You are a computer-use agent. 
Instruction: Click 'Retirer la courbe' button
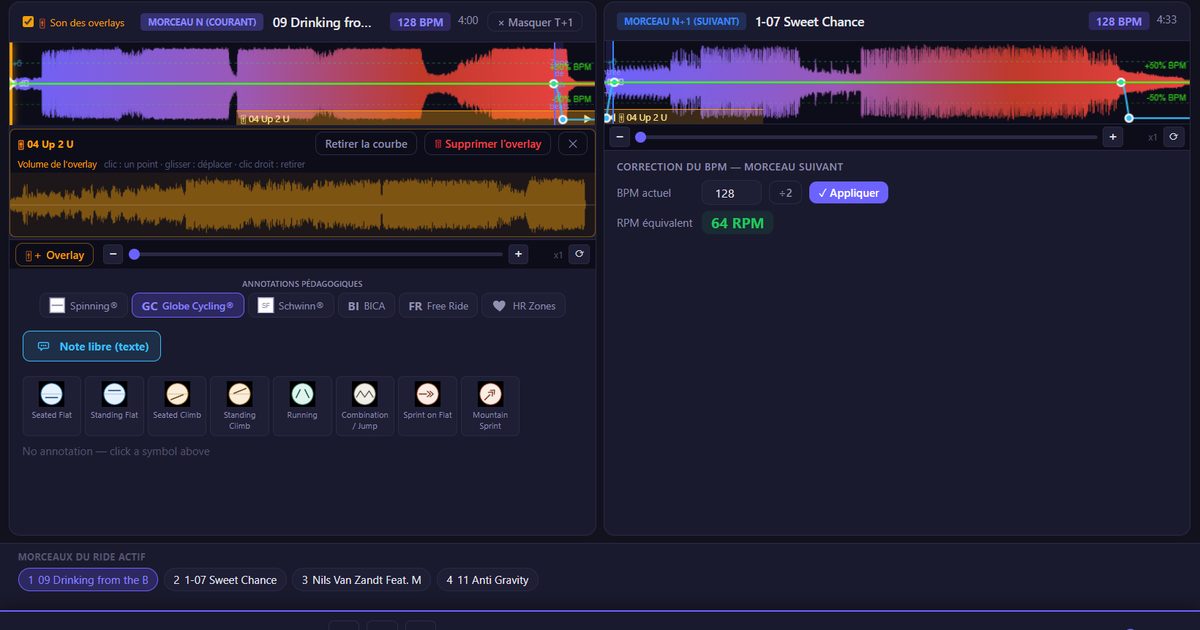(366, 144)
